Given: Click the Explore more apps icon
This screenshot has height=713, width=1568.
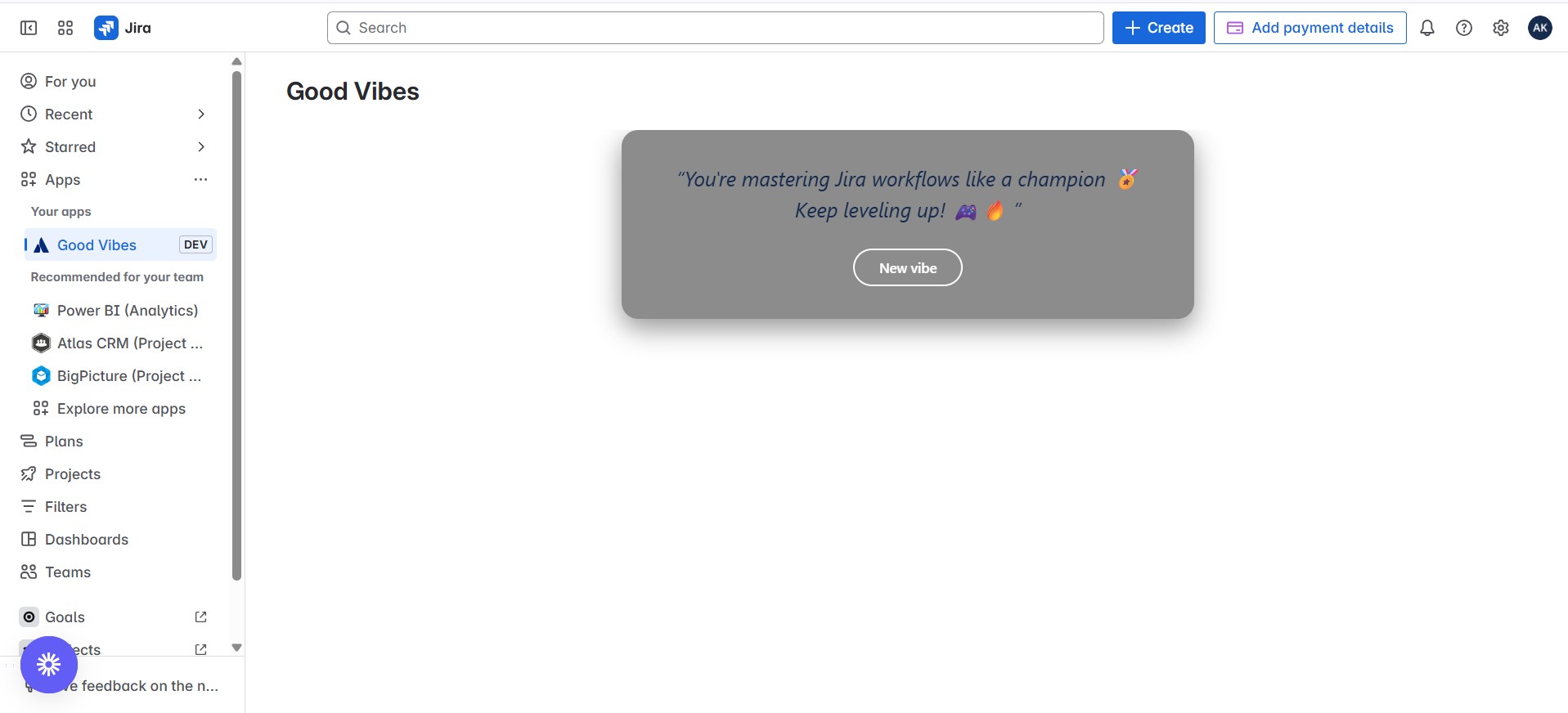Looking at the screenshot, I should pyautogui.click(x=41, y=408).
